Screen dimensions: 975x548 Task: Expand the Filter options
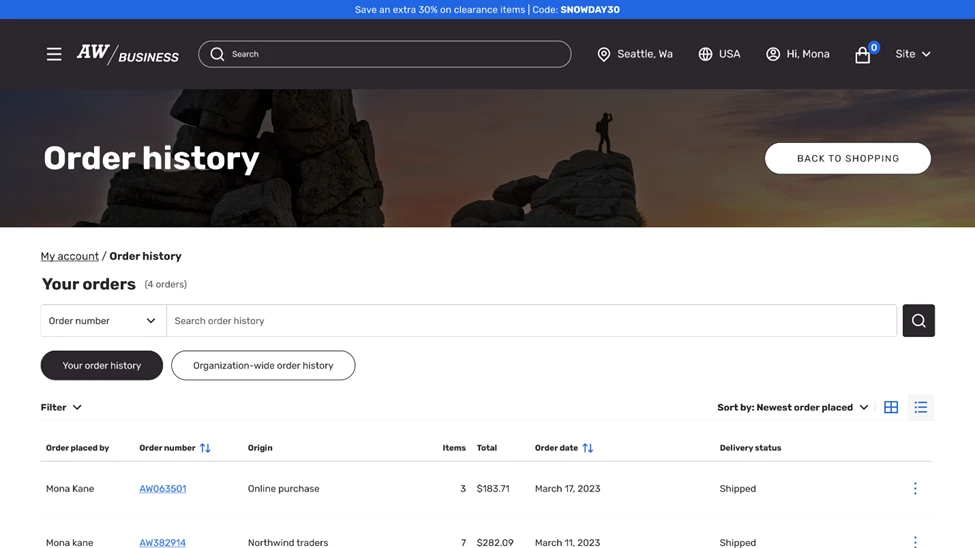point(61,408)
